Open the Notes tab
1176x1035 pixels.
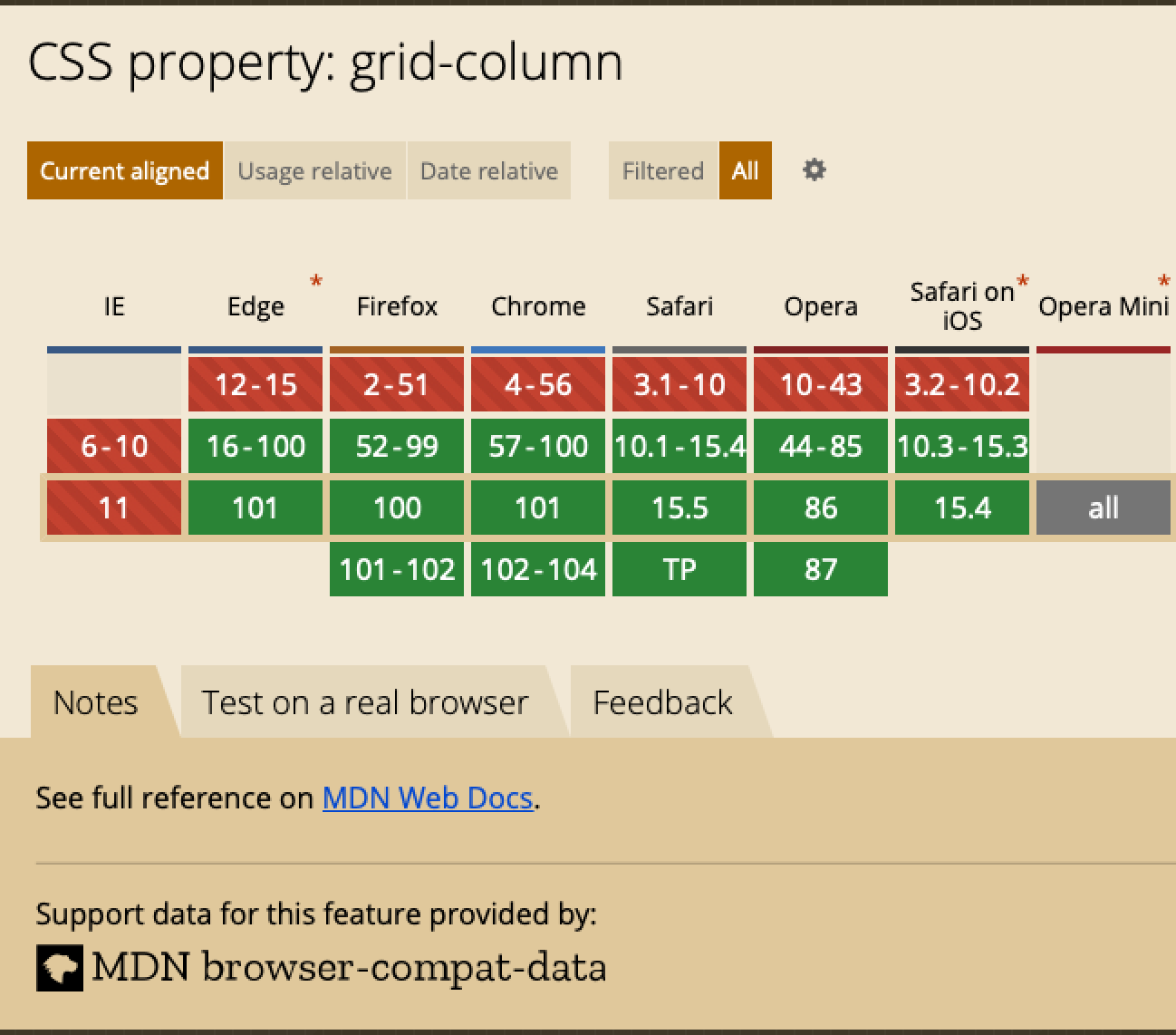[x=95, y=702]
